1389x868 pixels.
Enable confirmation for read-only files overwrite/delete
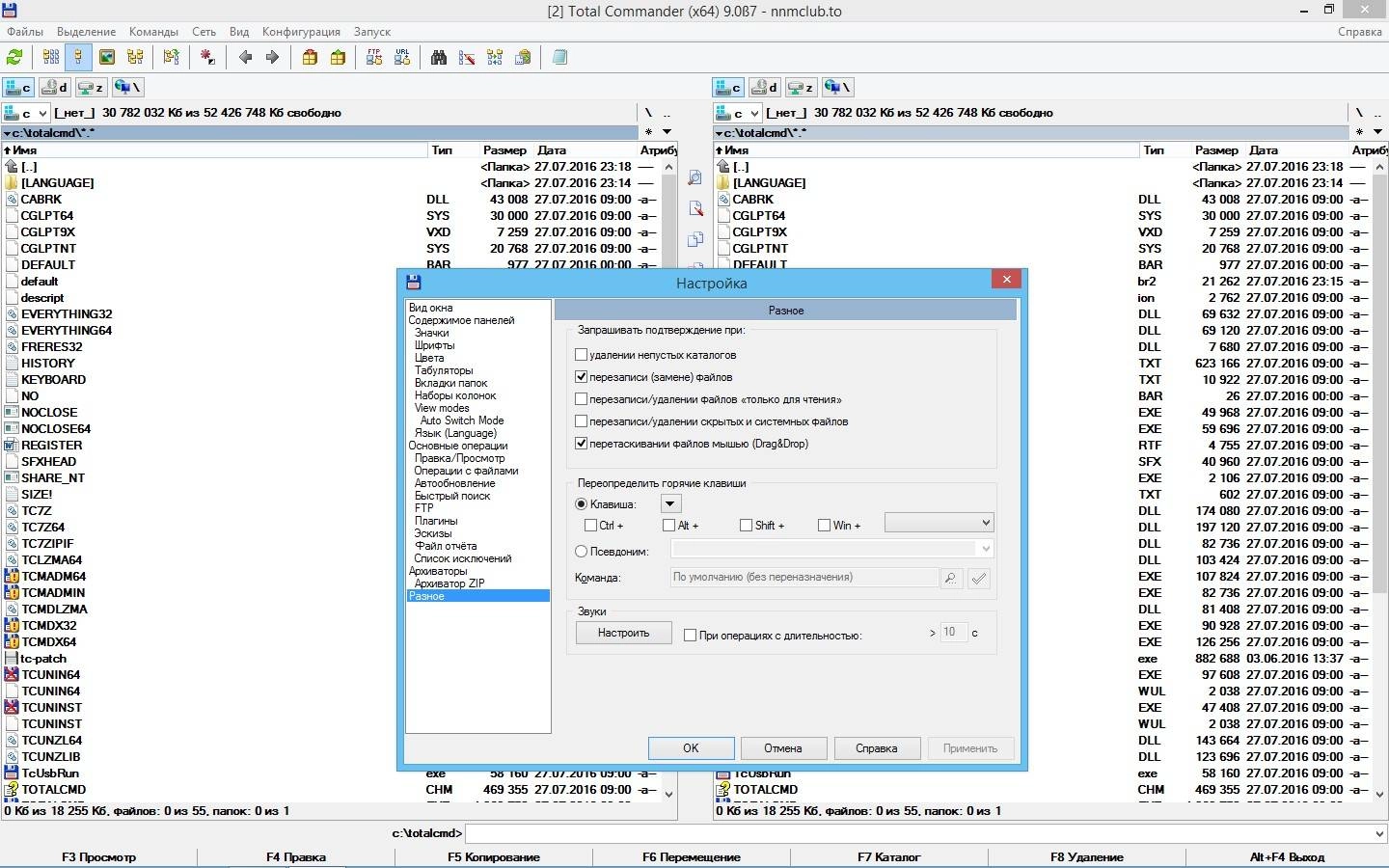pos(581,399)
